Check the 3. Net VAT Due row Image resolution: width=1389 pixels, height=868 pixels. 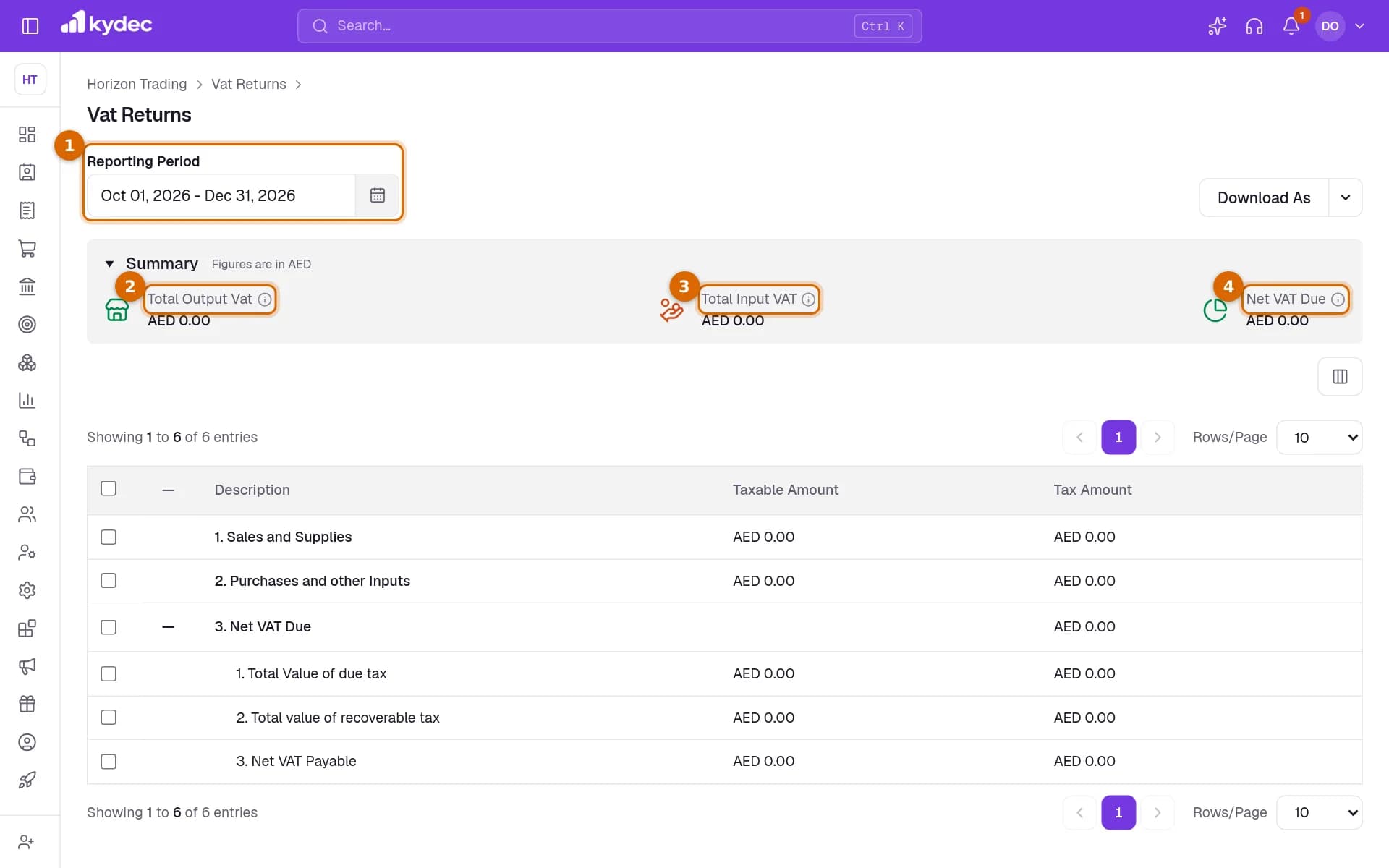pyautogui.click(x=109, y=627)
